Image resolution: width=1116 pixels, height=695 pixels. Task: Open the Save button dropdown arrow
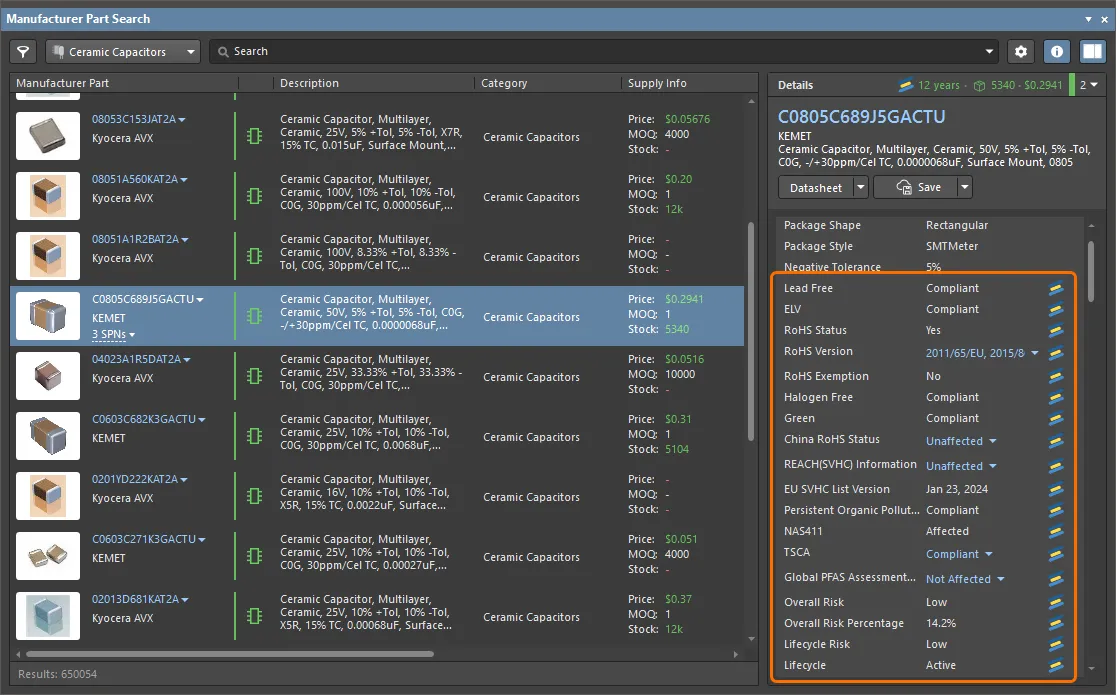964,187
